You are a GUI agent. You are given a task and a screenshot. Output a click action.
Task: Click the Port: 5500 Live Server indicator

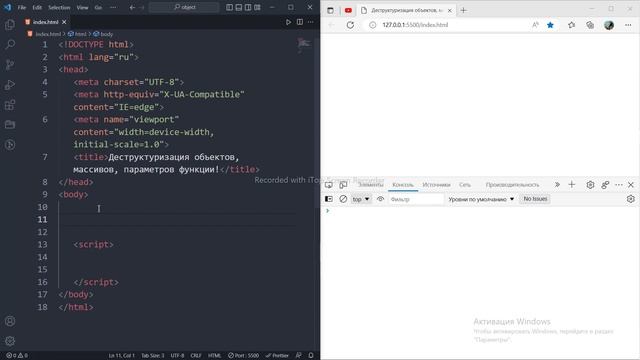point(243,356)
